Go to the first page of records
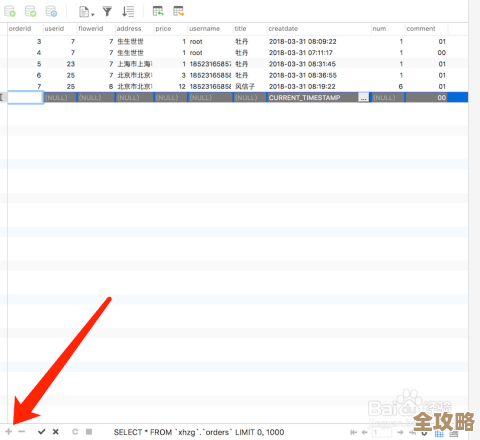 (353, 432)
